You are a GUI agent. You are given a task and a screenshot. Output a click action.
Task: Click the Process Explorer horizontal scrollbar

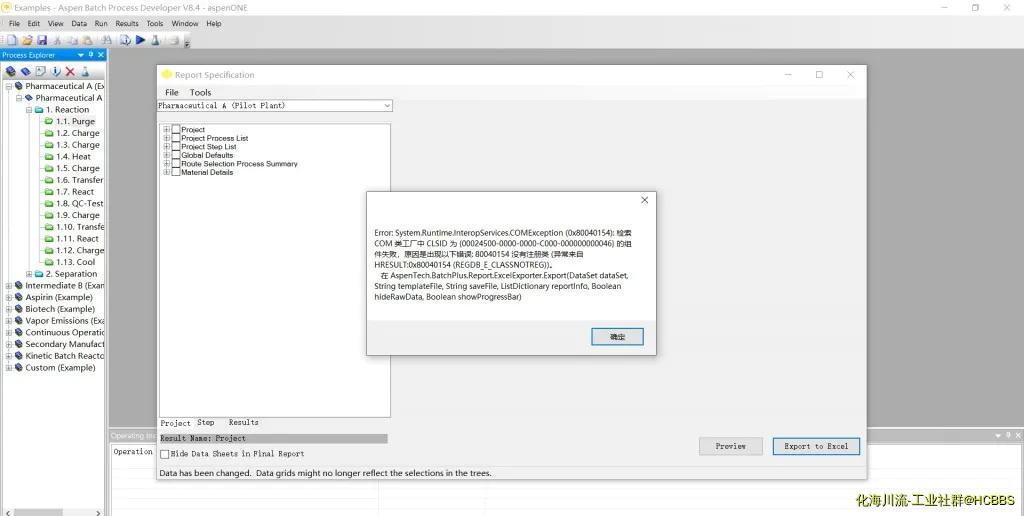(x=53, y=513)
